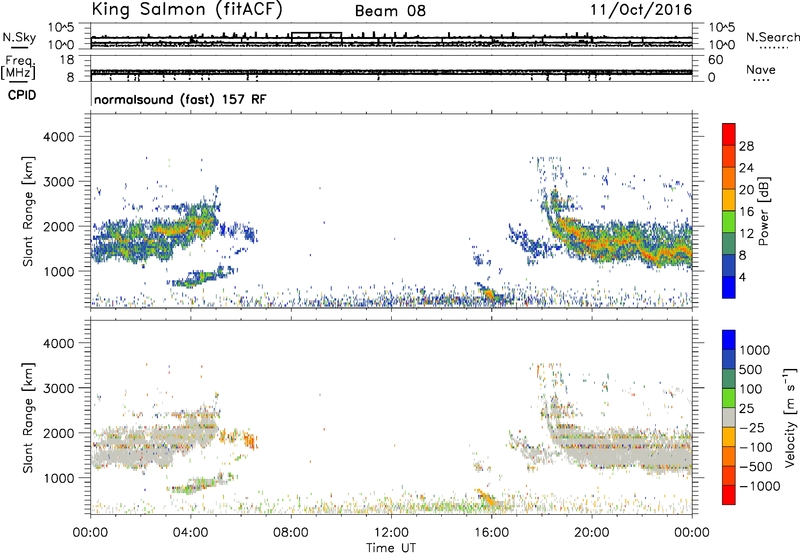800x554 pixels.
Task: Click the green echo patch near 04:00 below 1000 km
Action: click(199, 279)
